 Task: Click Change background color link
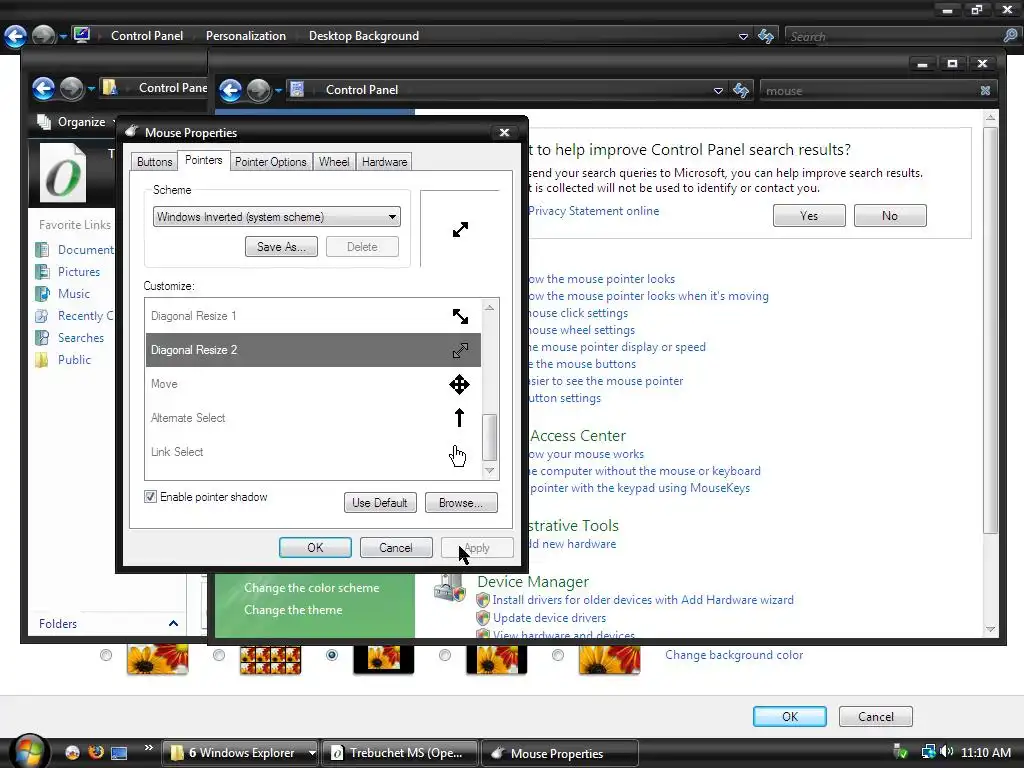pyautogui.click(x=734, y=655)
